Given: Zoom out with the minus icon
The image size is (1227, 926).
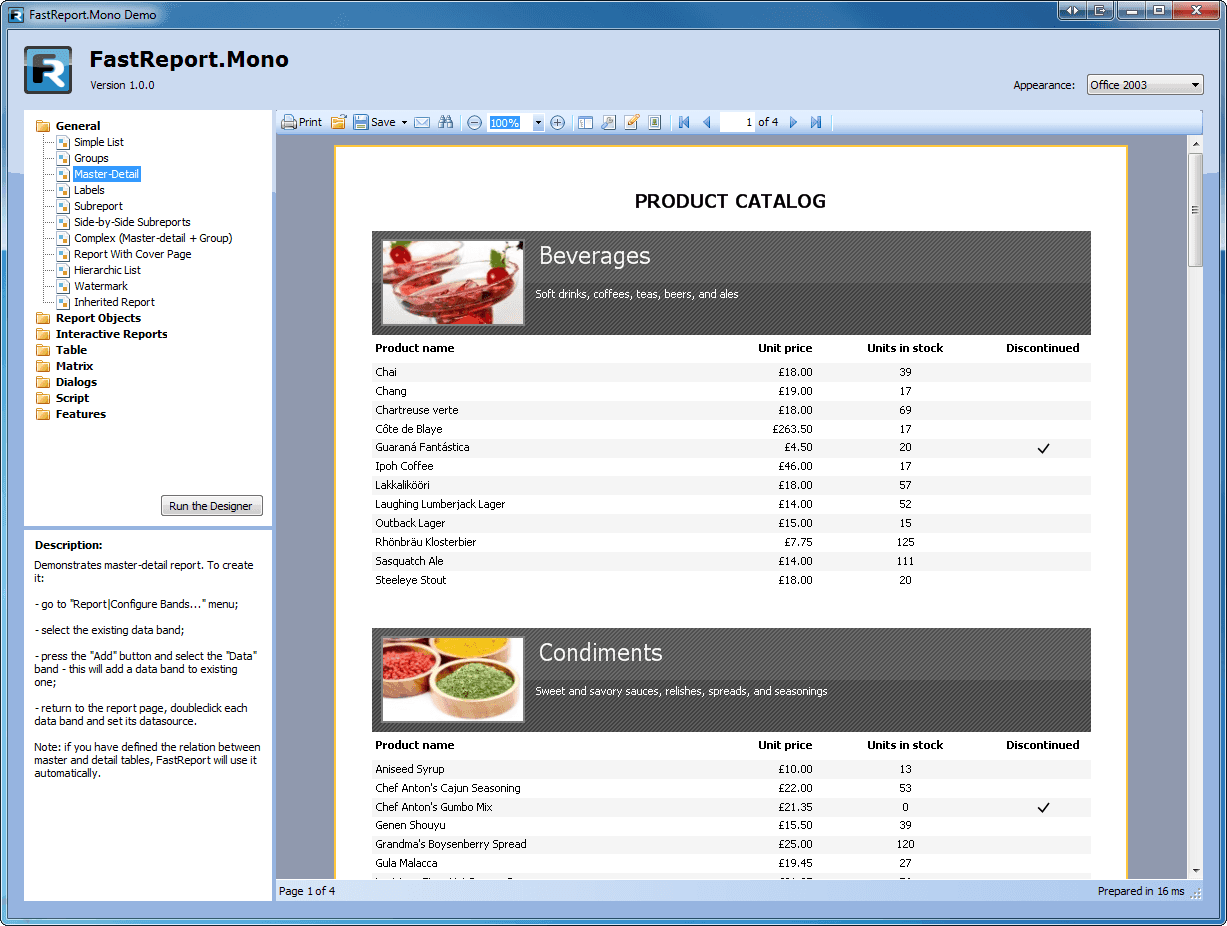Looking at the screenshot, I should coord(475,122).
